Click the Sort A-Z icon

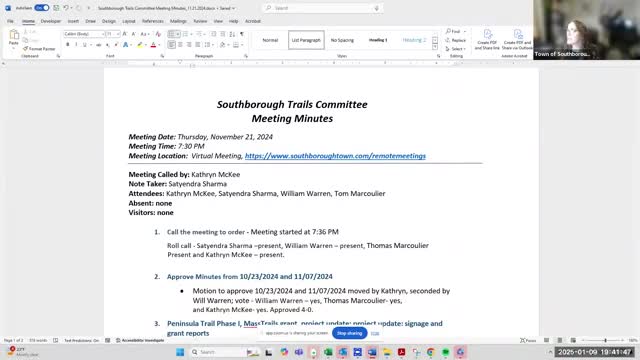[x=232, y=34]
